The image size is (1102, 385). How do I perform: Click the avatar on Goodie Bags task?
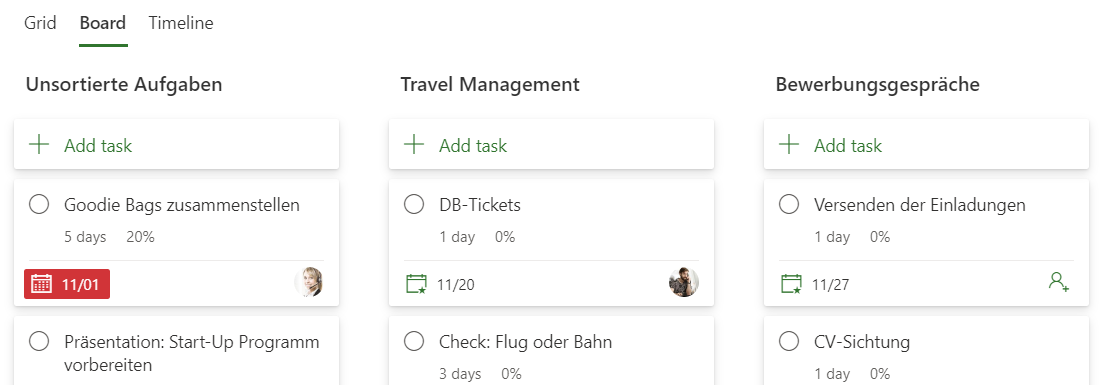[x=308, y=282]
